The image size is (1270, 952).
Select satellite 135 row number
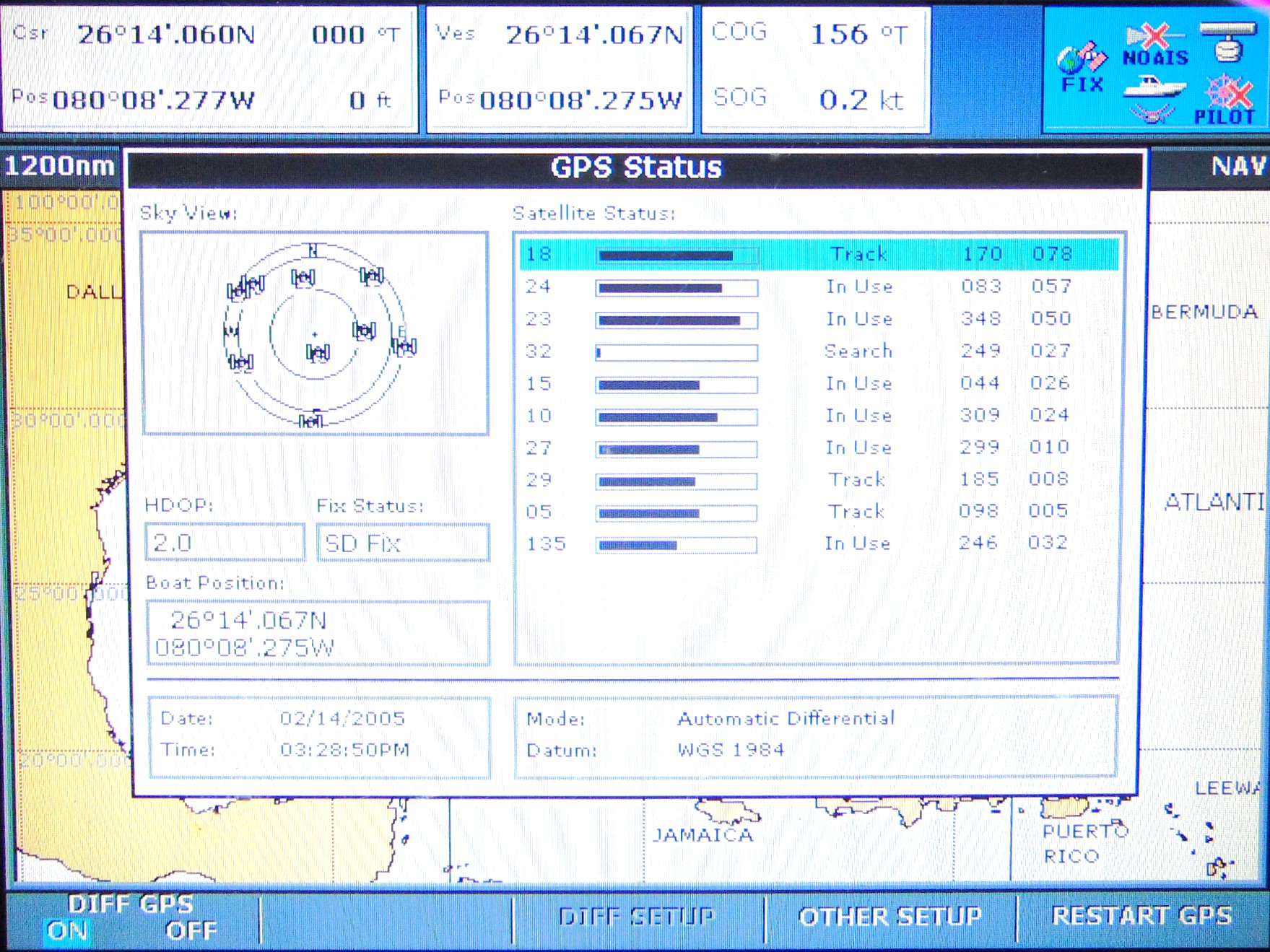tap(545, 543)
